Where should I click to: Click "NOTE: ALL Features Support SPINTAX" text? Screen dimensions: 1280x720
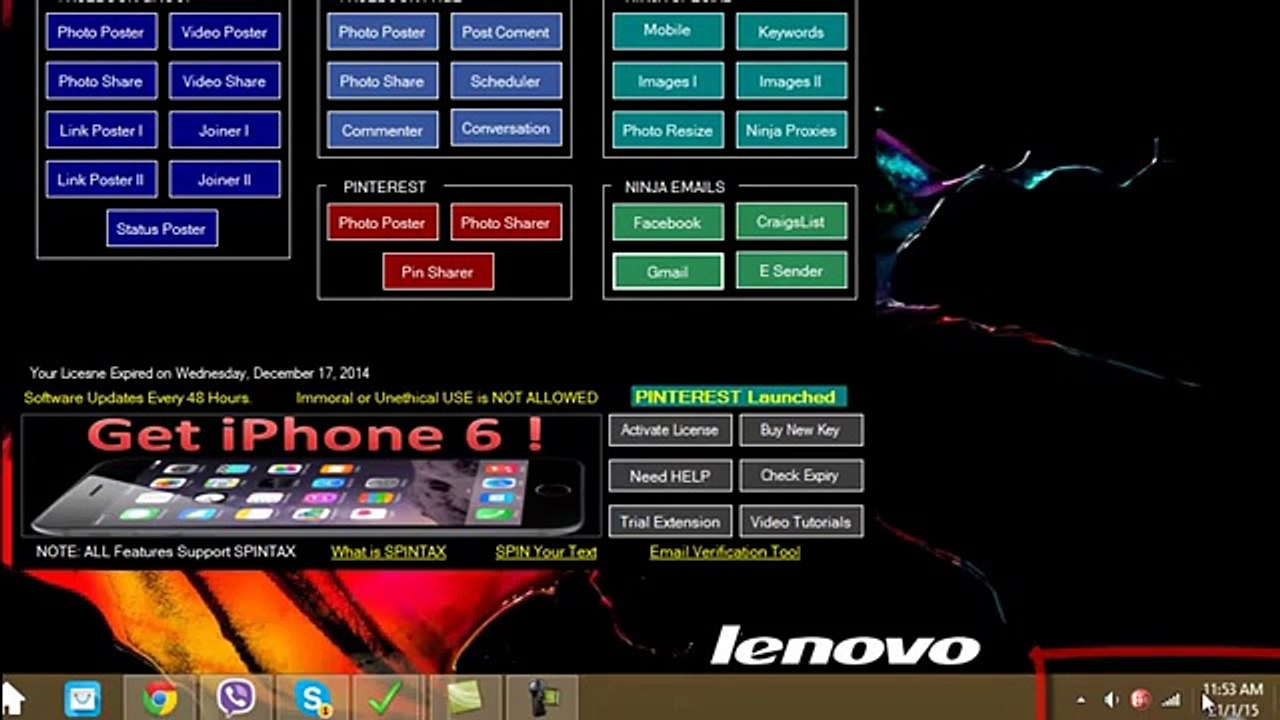[166, 552]
